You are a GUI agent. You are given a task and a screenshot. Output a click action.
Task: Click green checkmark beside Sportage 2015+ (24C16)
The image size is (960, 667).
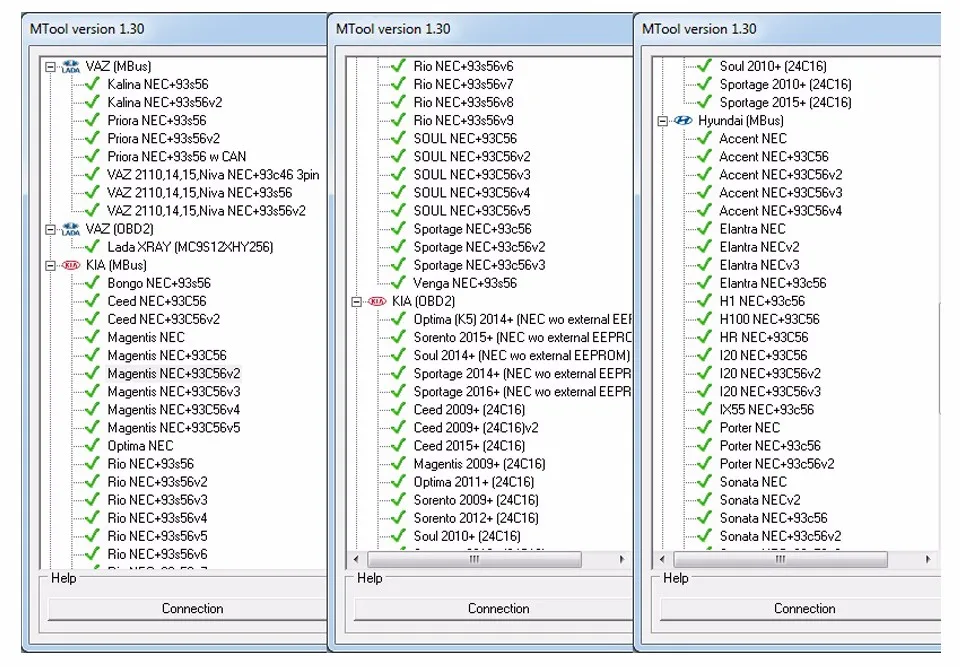point(705,102)
